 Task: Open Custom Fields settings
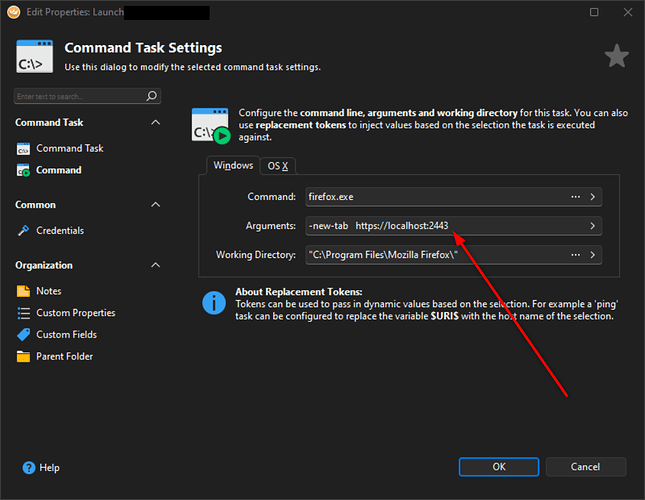click(x=67, y=335)
